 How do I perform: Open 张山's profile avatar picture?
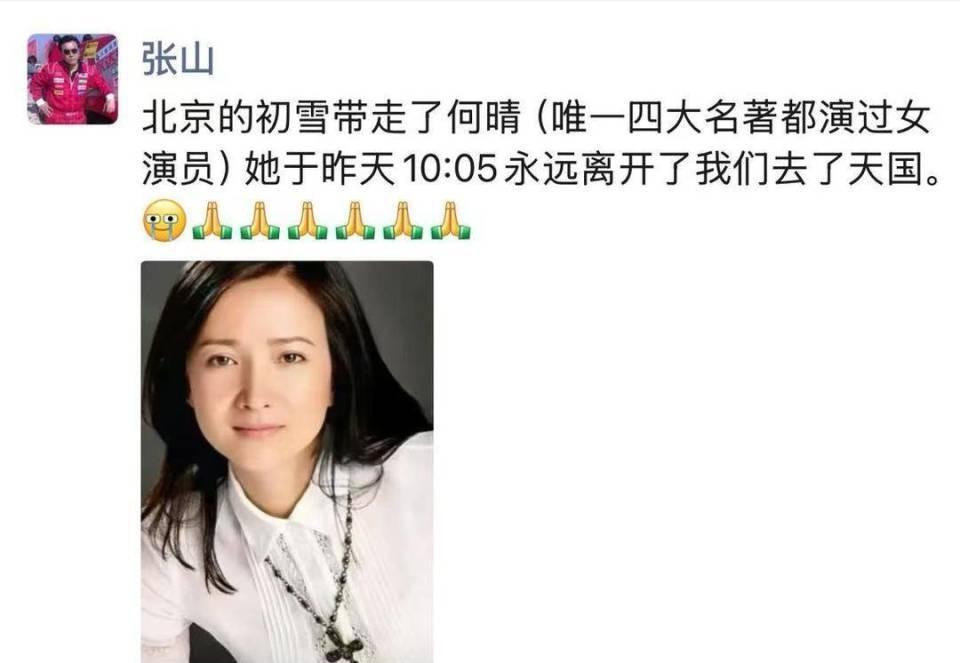(x=72, y=79)
